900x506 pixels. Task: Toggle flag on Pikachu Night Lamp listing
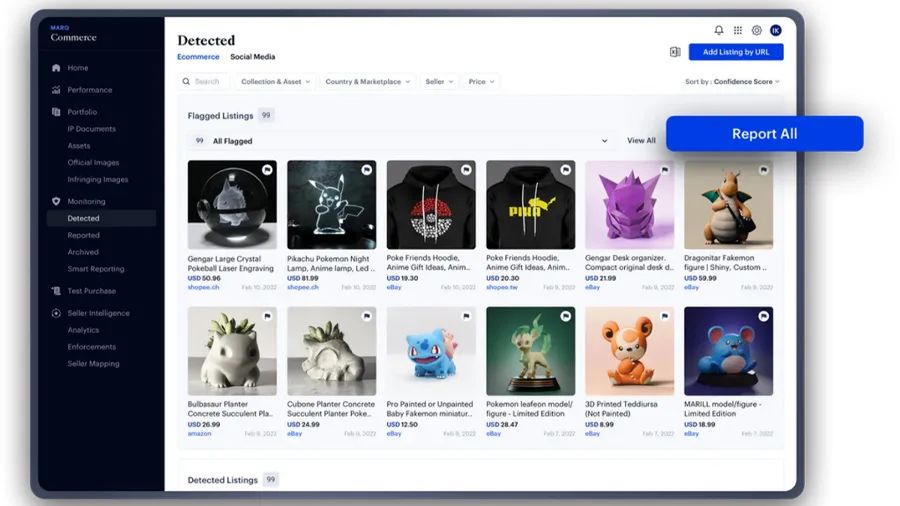coord(367,170)
